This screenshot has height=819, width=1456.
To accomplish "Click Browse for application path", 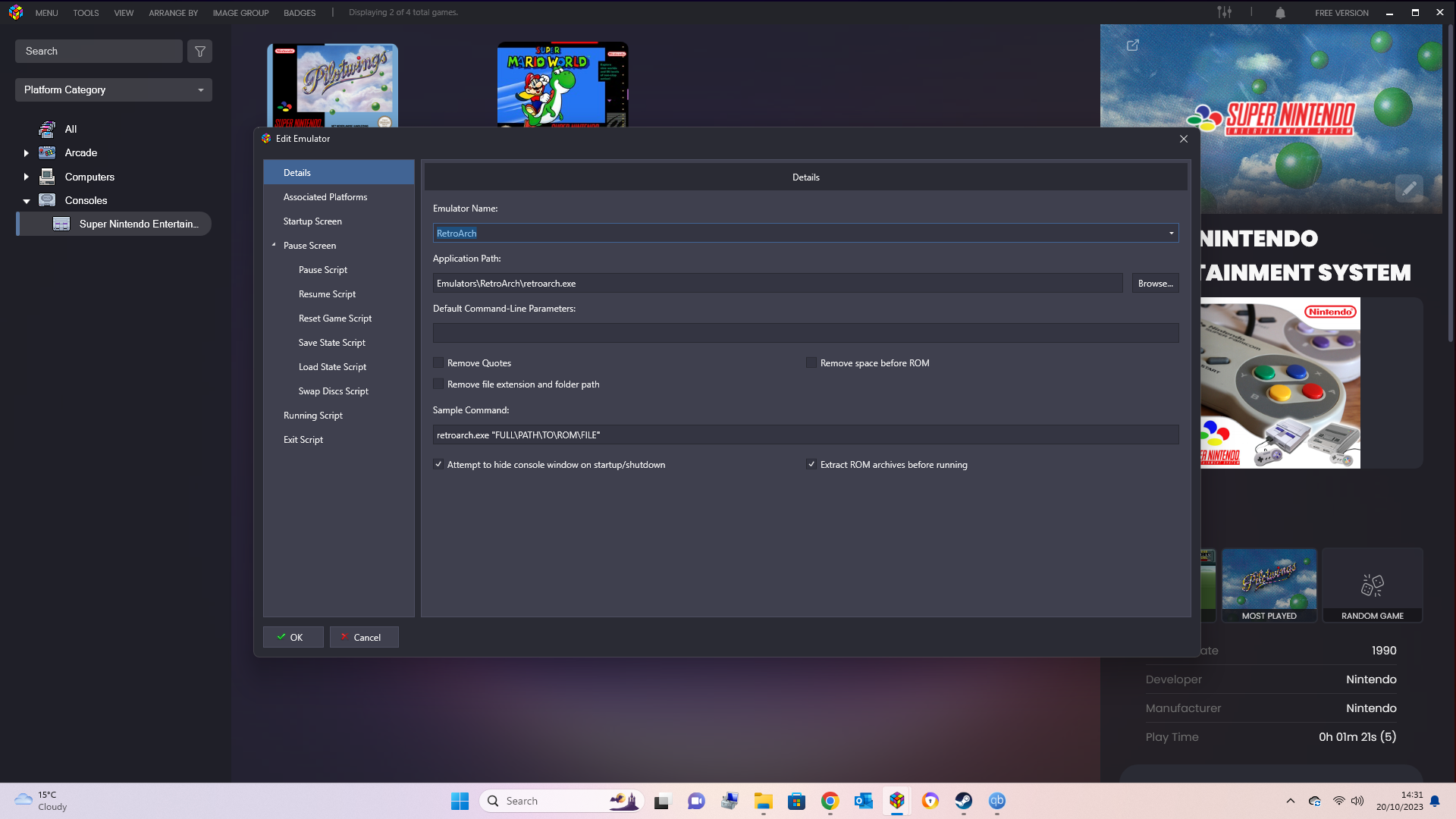I will coord(1155,283).
